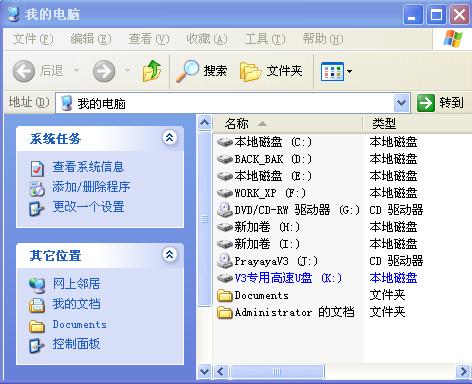Click the add/remove programs icon
The height and width of the screenshot is (384, 472).
coord(37,189)
